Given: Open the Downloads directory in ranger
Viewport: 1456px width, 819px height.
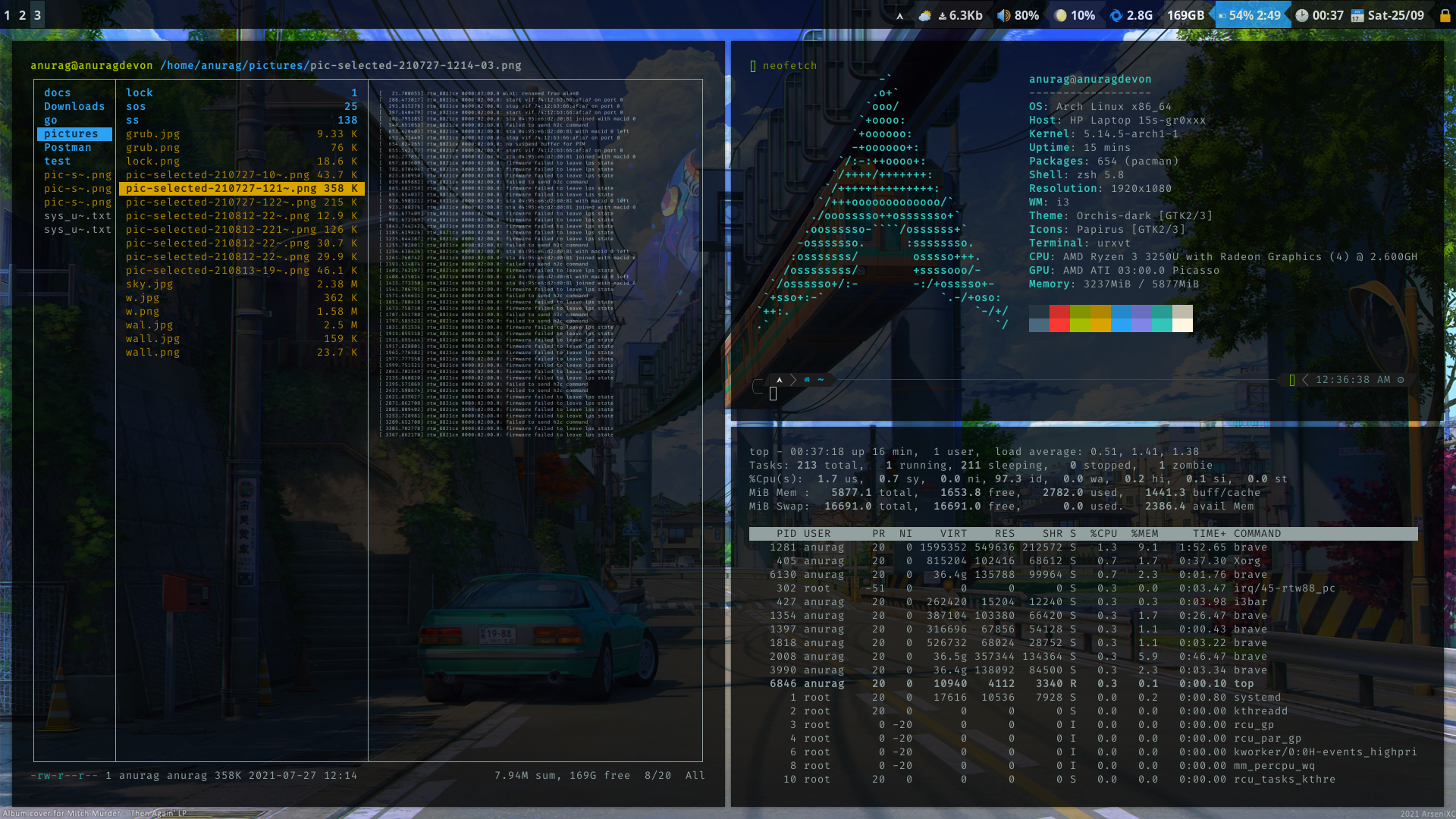Looking at the screenshot, I should [x=74, y=107].
